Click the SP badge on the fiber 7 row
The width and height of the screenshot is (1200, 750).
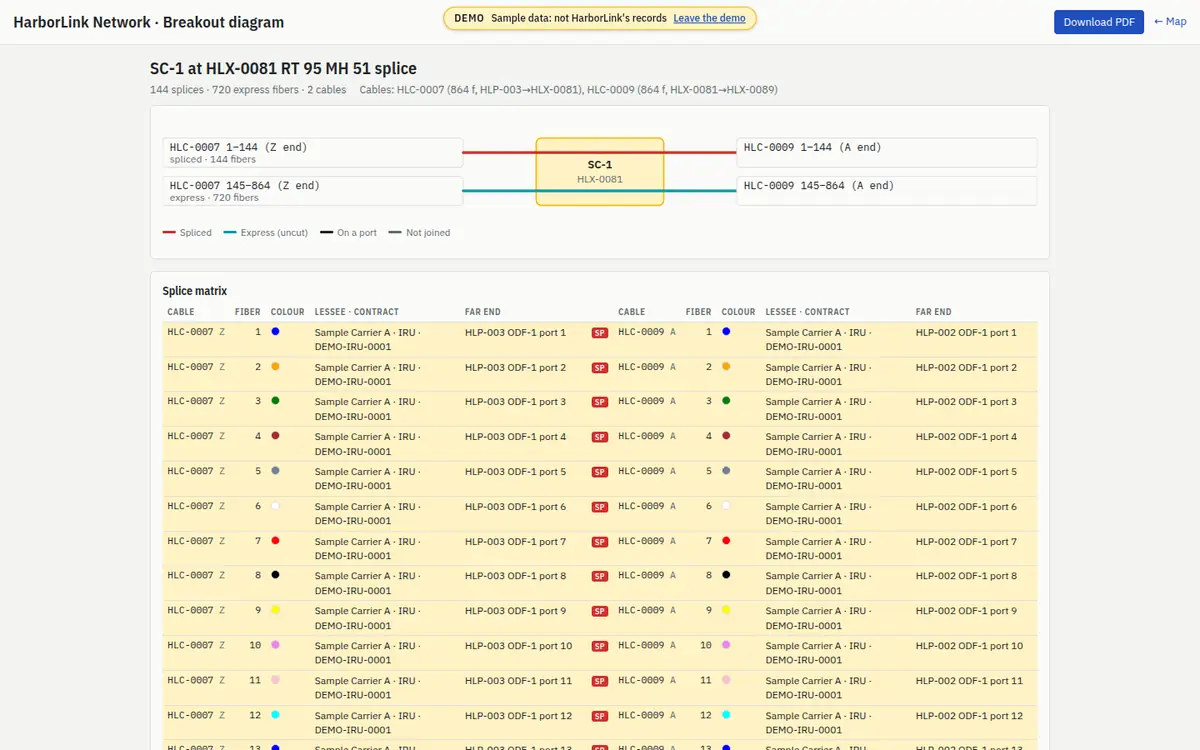tap(600, 542)
